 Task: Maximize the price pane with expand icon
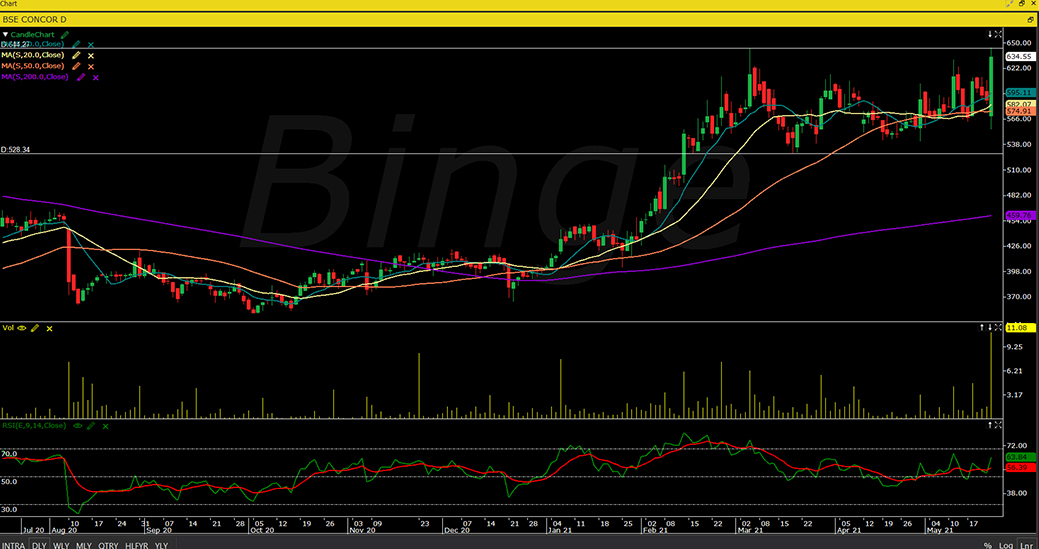click(x=998, y=33)
